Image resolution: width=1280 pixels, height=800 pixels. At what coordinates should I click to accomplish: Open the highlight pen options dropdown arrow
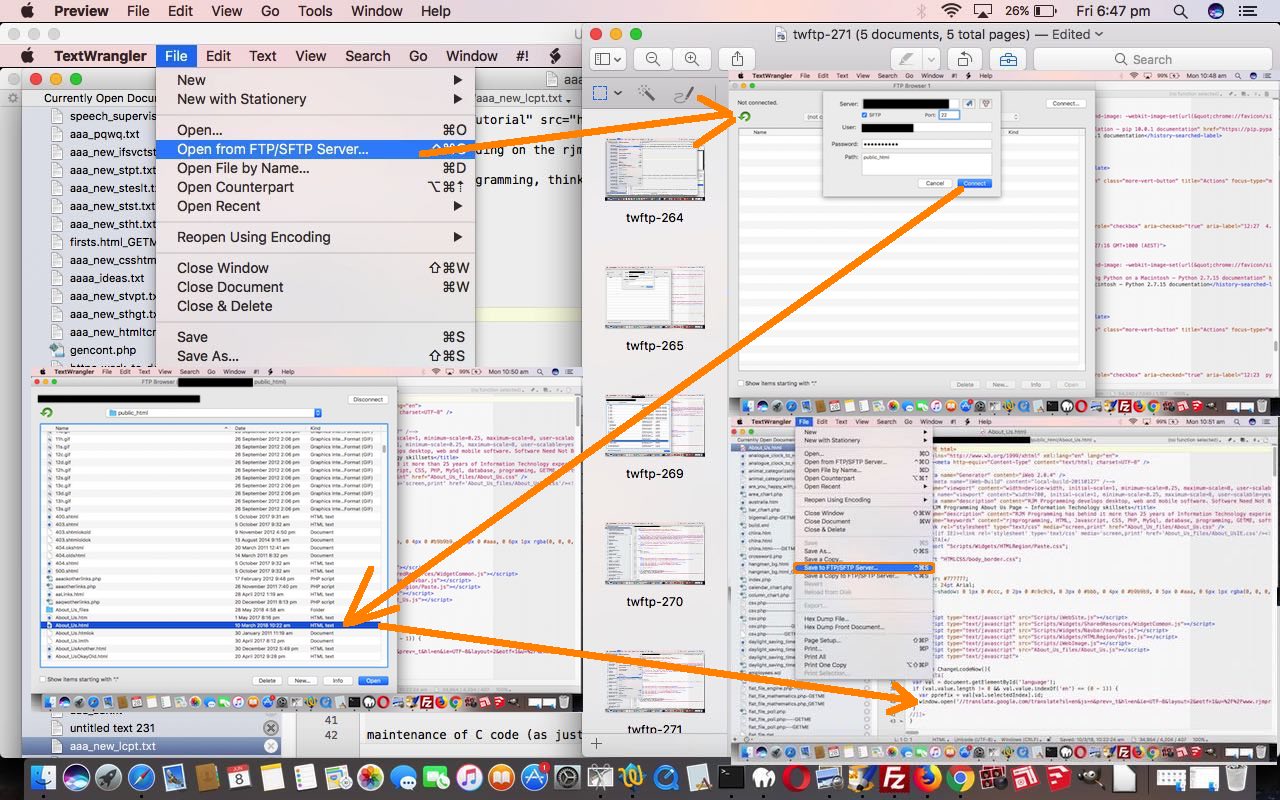pos(932,59)
